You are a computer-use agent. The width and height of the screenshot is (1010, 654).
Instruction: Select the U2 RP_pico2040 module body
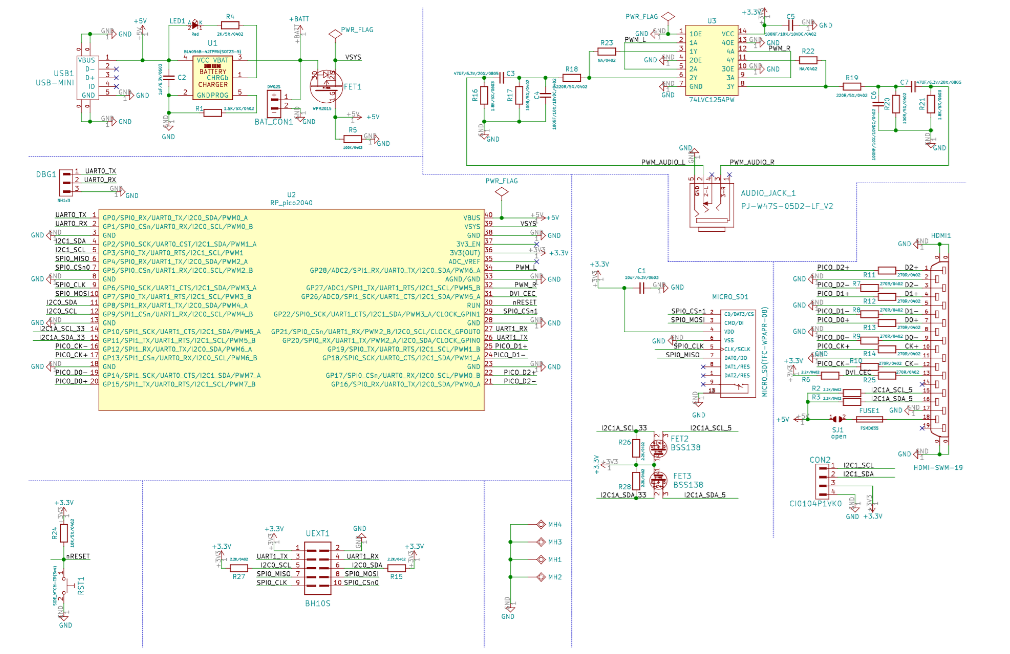coord(290,308)
